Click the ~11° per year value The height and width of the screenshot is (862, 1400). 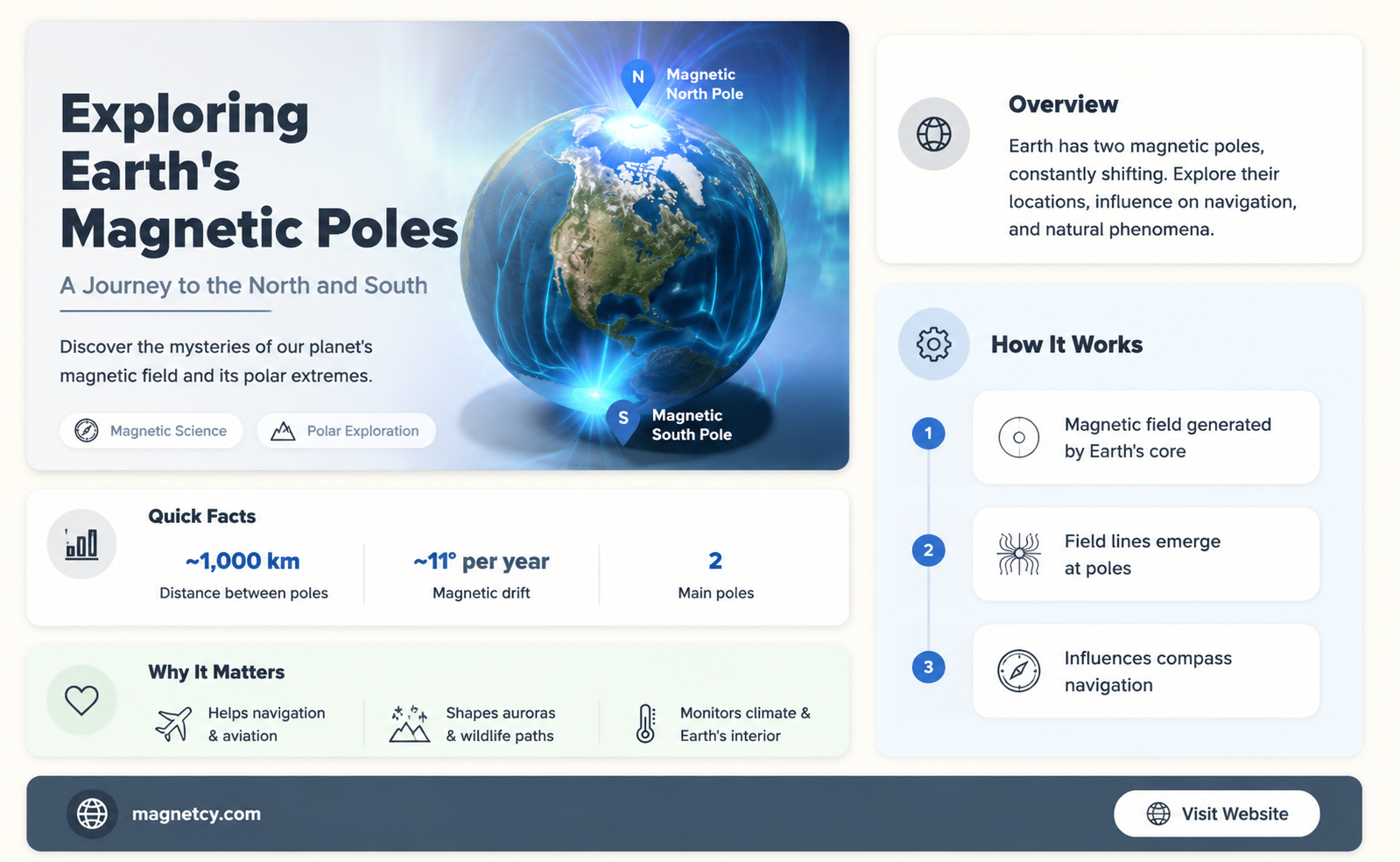point(482,561)
